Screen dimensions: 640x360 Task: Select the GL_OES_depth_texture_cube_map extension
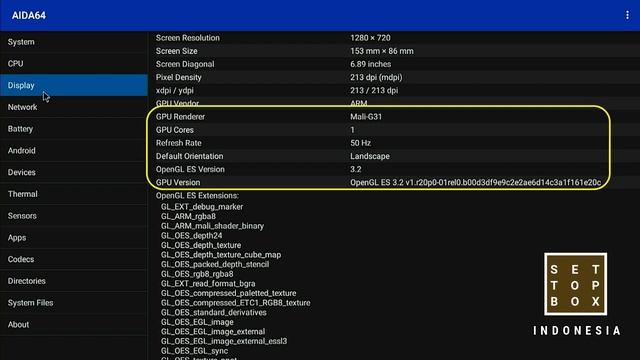pyautogui.click(x=221, y=255)
